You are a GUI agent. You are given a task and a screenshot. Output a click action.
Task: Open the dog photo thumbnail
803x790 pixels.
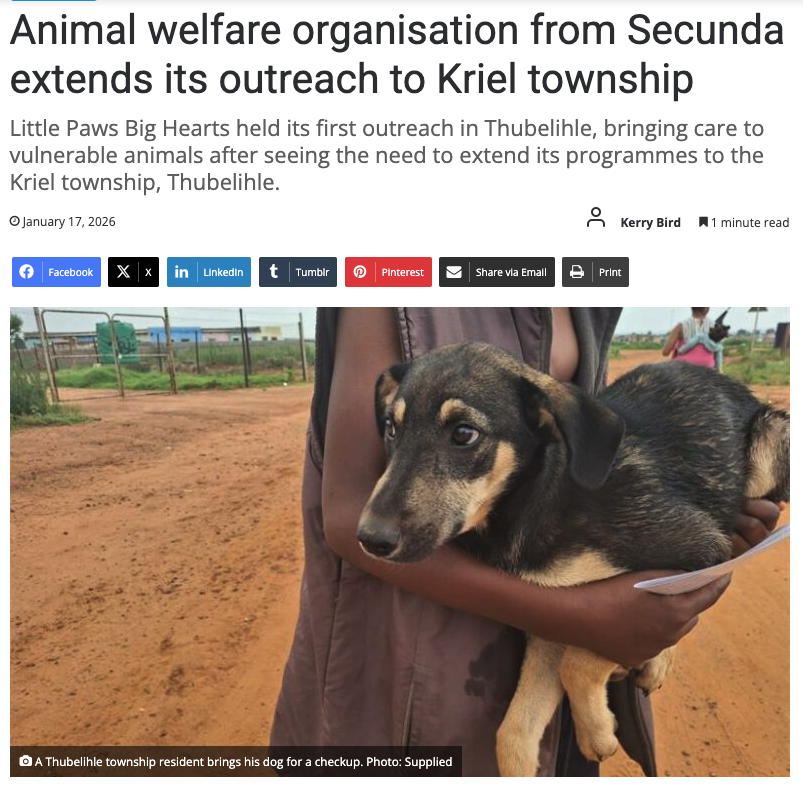coord(400,542)
